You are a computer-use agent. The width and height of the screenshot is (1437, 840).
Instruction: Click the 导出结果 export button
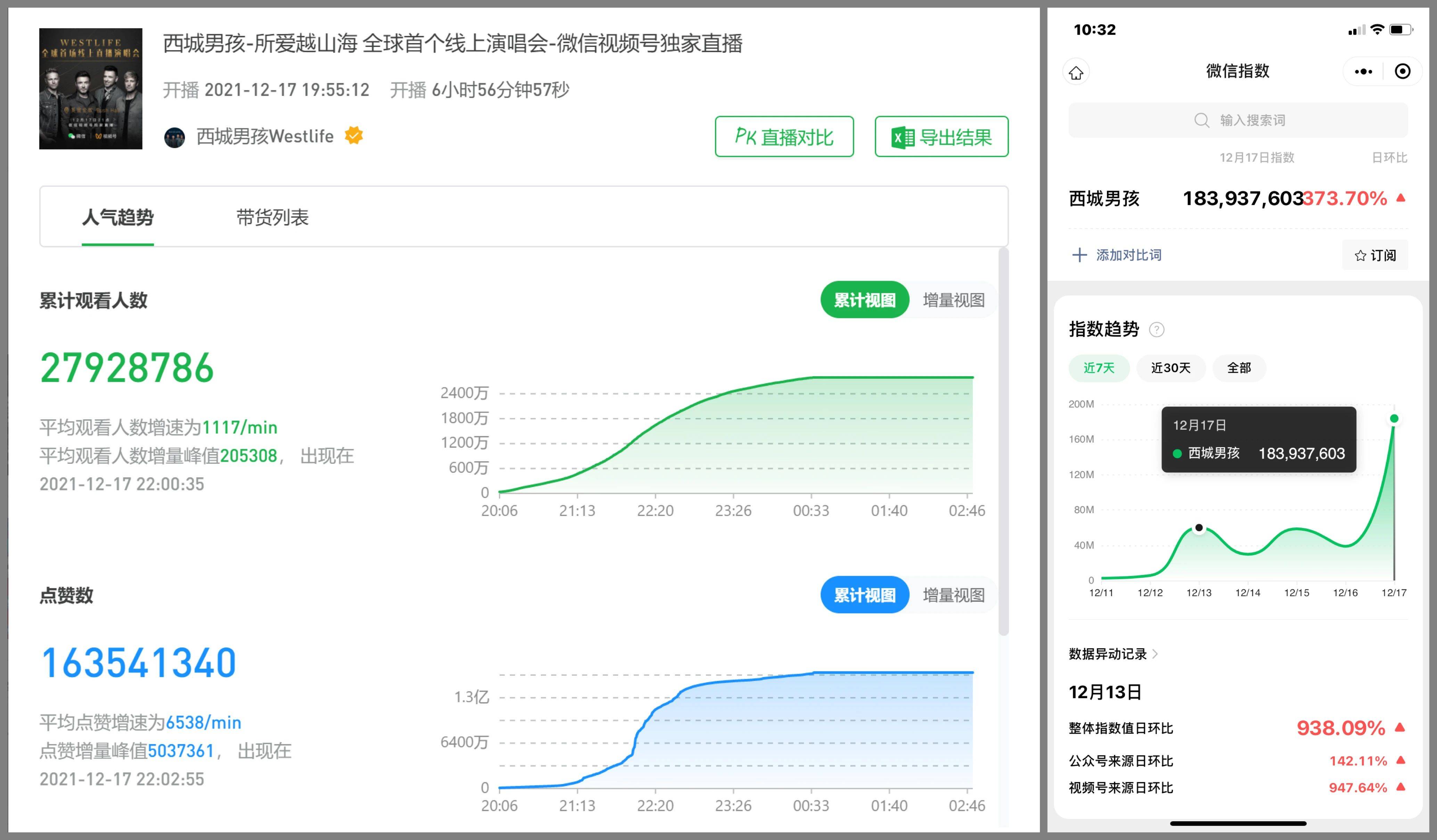(942, 137)
